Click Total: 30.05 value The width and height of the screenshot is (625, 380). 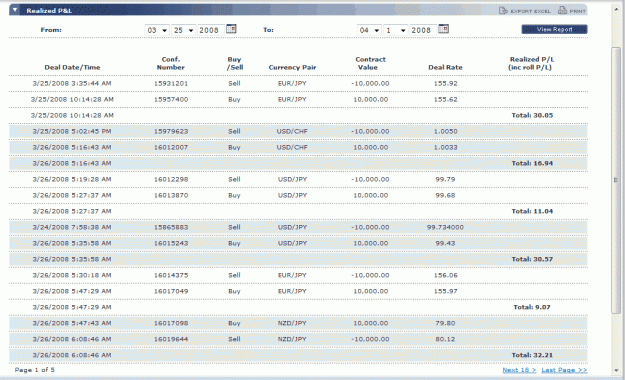(x=532, y=115)
